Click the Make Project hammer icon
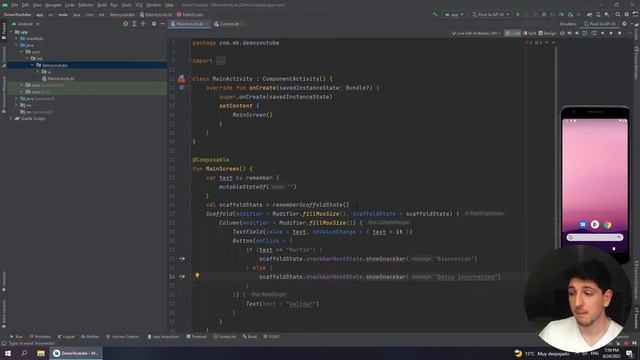This screenshot has height=360, width=640. (435, 14)
